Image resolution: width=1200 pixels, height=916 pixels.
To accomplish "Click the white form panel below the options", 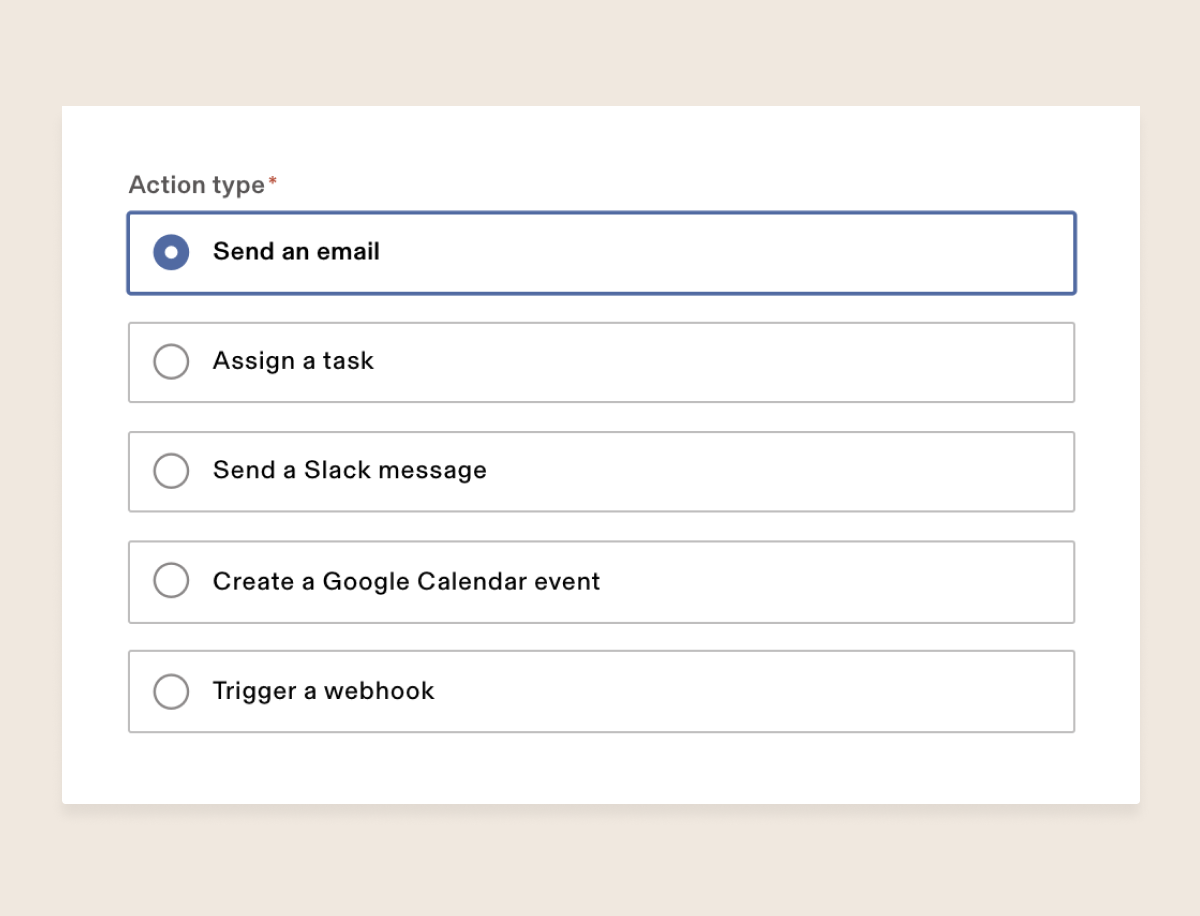I will pyautogui.click(x=600, y=768).
